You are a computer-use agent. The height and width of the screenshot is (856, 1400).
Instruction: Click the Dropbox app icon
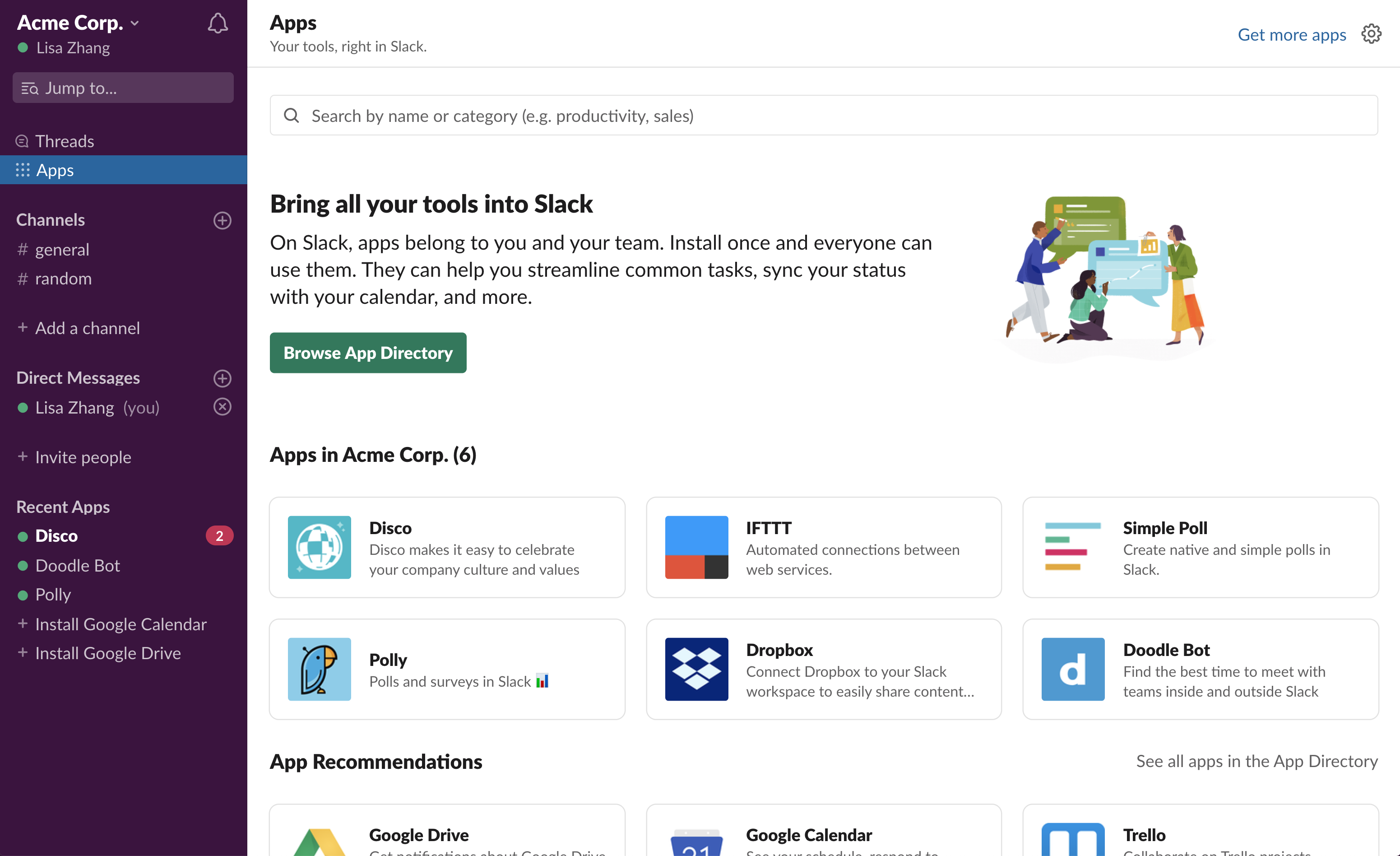pos(696,669)
